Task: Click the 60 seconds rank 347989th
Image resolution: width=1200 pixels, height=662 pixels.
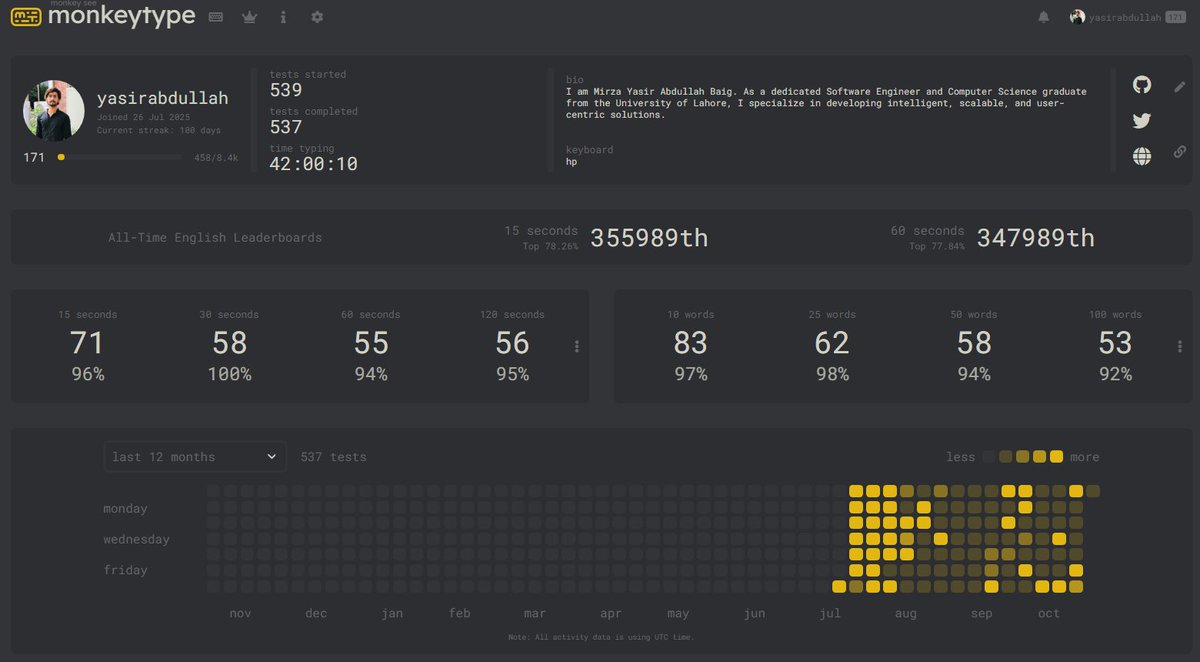Action: click(x=1036, y=238)
